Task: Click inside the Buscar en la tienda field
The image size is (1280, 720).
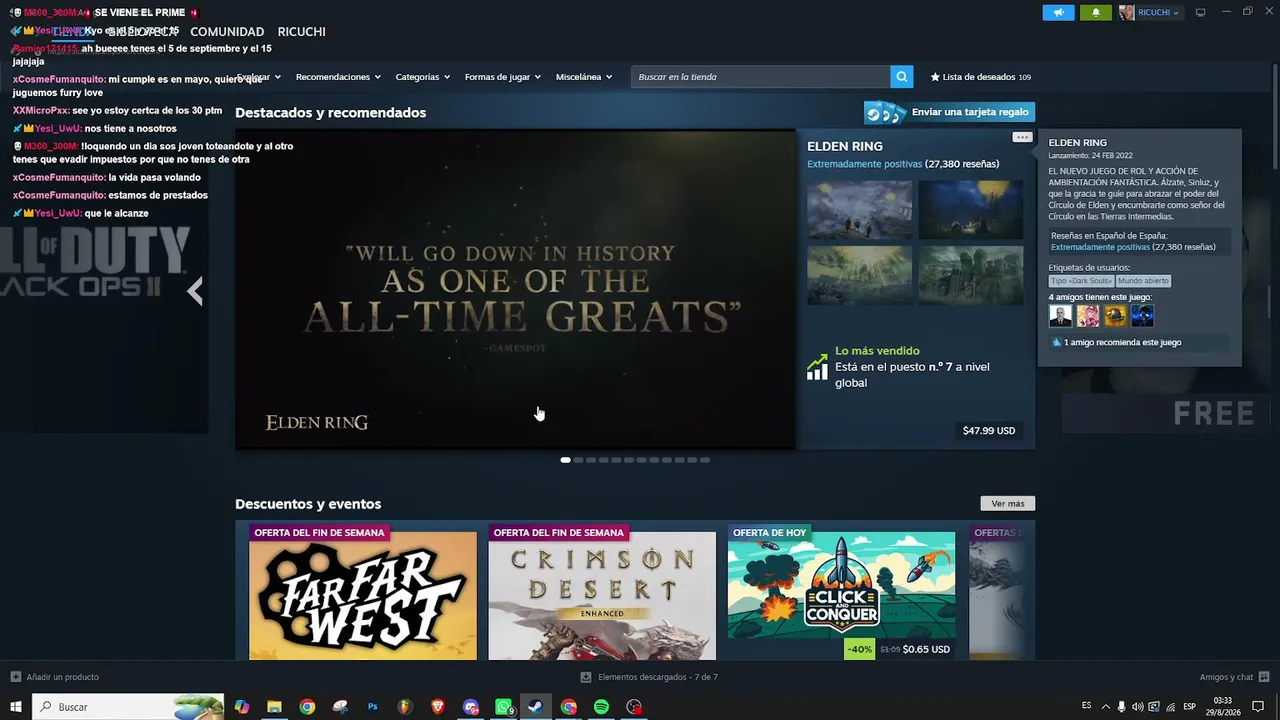Action: (761, 77)
